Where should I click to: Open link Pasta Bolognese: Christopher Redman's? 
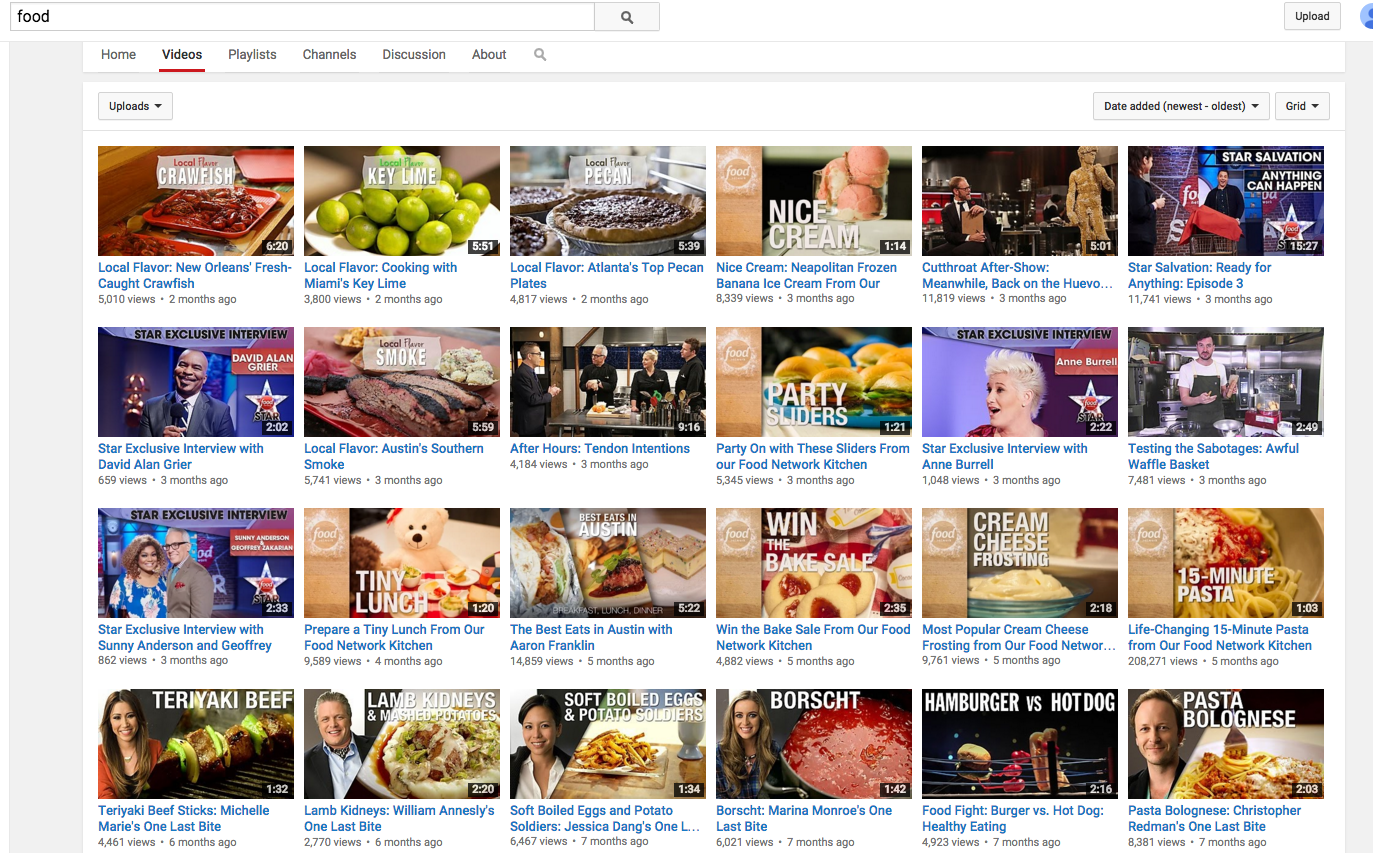pos(1215,819)
